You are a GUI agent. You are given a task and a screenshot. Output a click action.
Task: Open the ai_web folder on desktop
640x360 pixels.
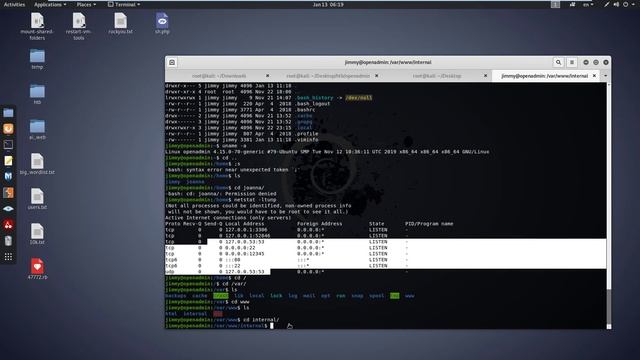point(37,129)
